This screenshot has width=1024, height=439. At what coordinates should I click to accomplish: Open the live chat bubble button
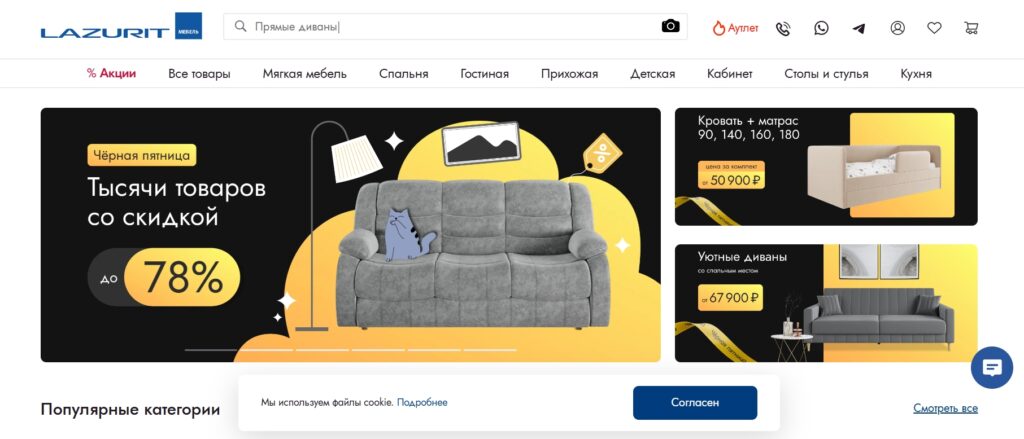991,368
